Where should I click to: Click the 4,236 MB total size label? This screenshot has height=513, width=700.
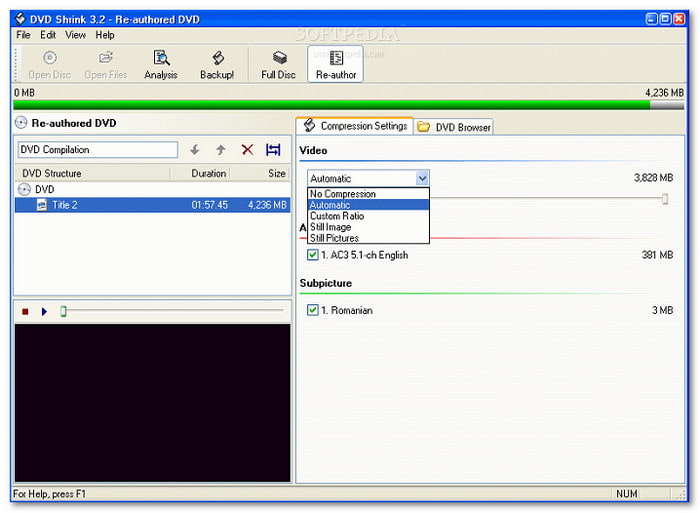664,92
